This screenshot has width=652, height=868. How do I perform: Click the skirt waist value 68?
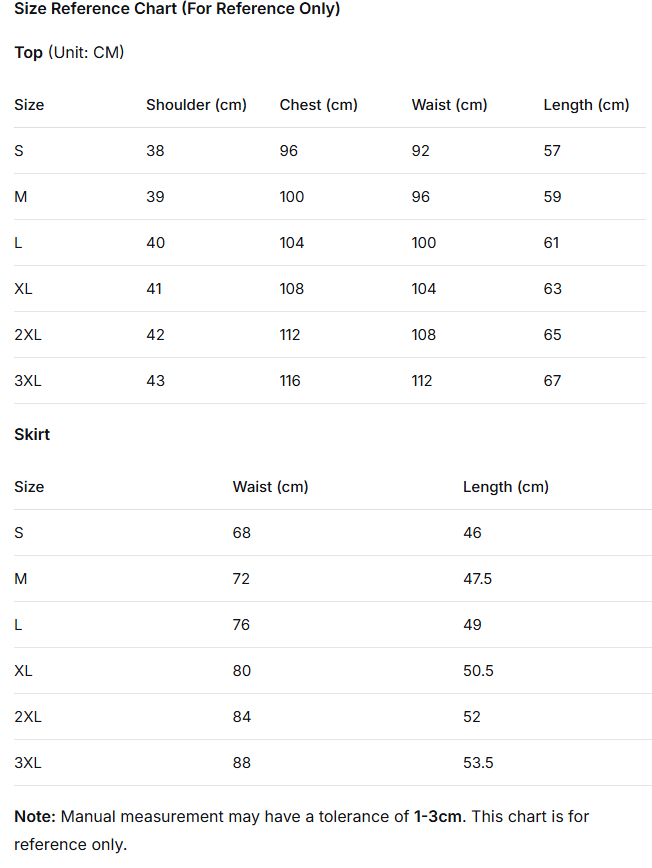coord(242,533)
